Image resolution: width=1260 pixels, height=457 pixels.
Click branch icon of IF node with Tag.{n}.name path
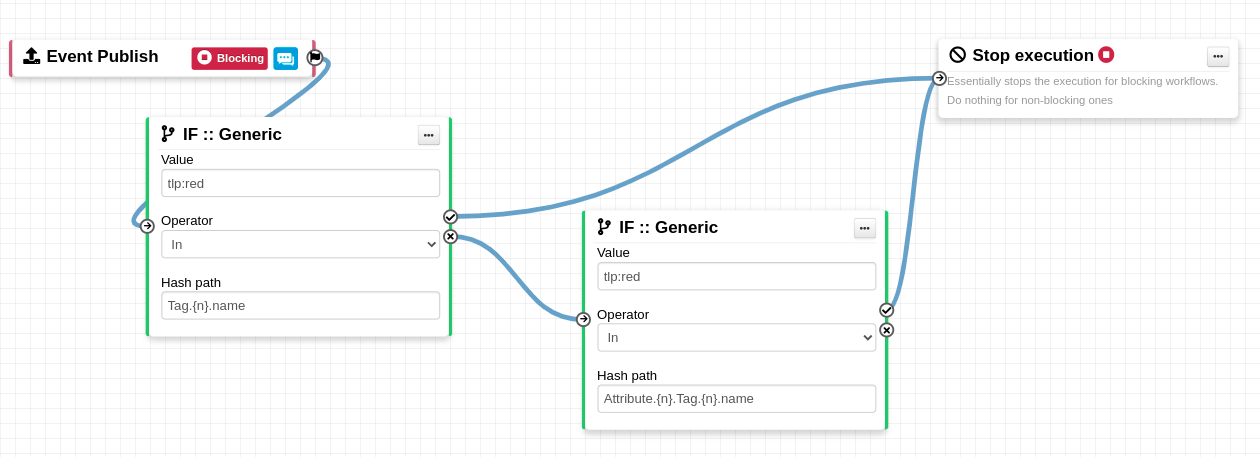[x=168, y=134]
